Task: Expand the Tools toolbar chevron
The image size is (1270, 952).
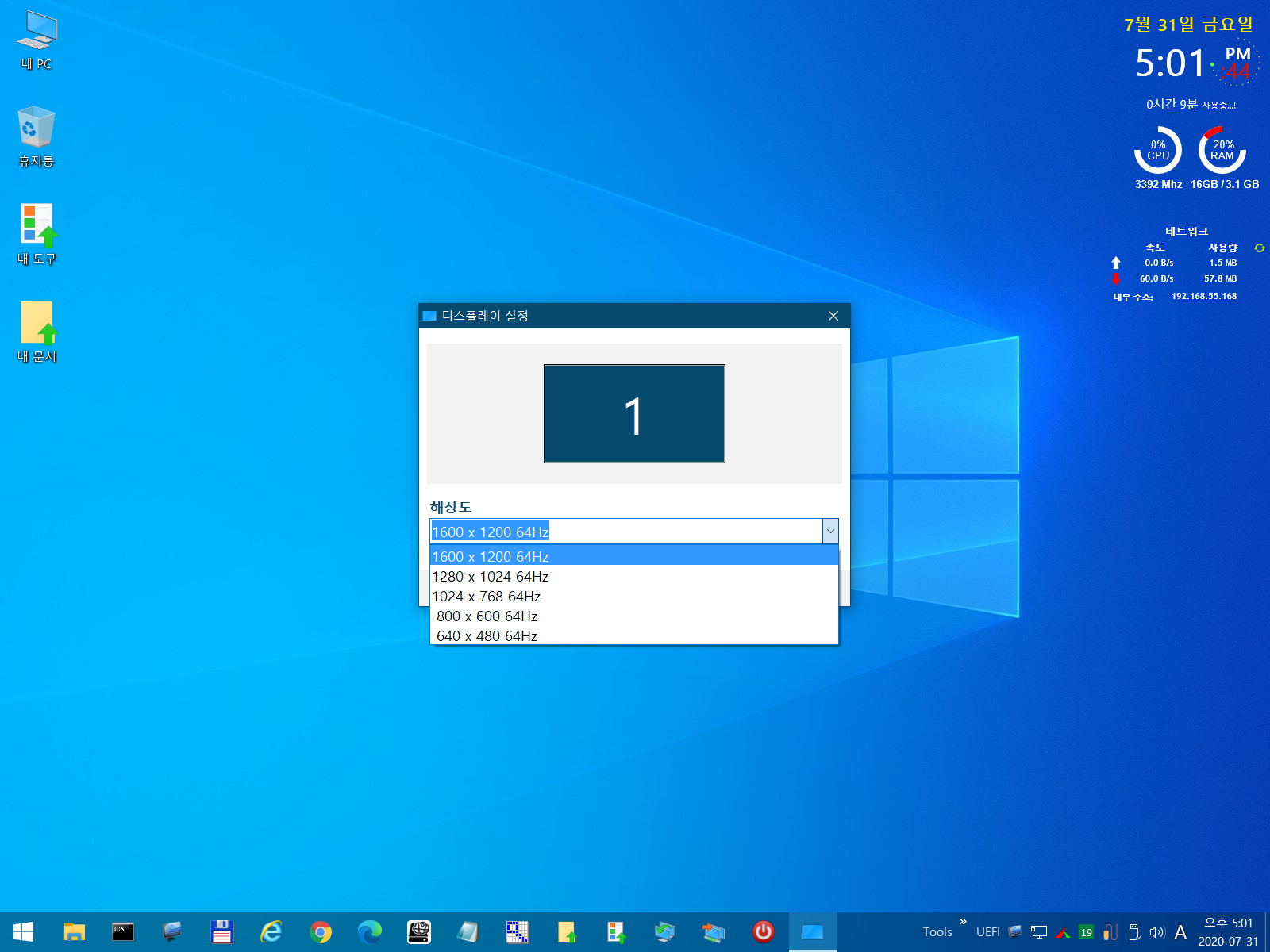Action: [x=963, y=921]
